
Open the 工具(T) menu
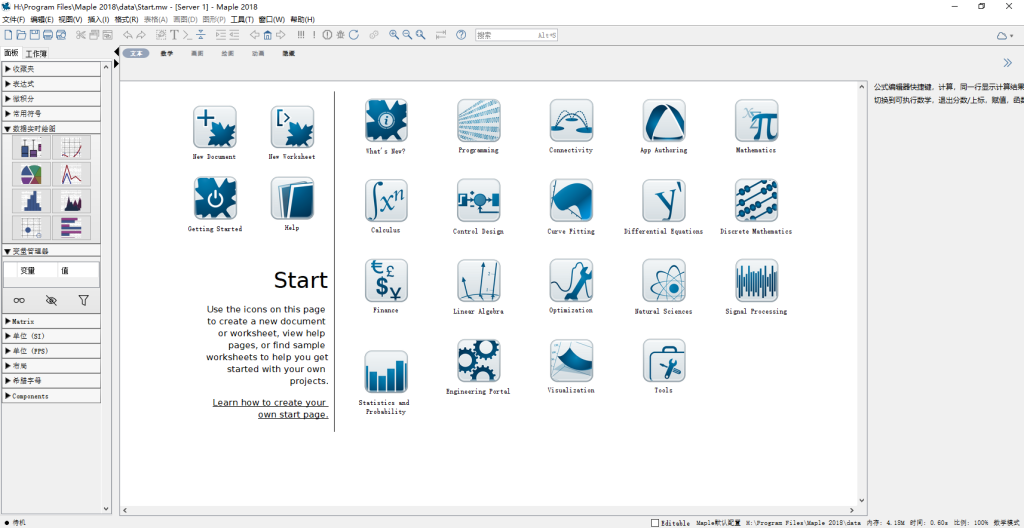click(x=241, y=19)
